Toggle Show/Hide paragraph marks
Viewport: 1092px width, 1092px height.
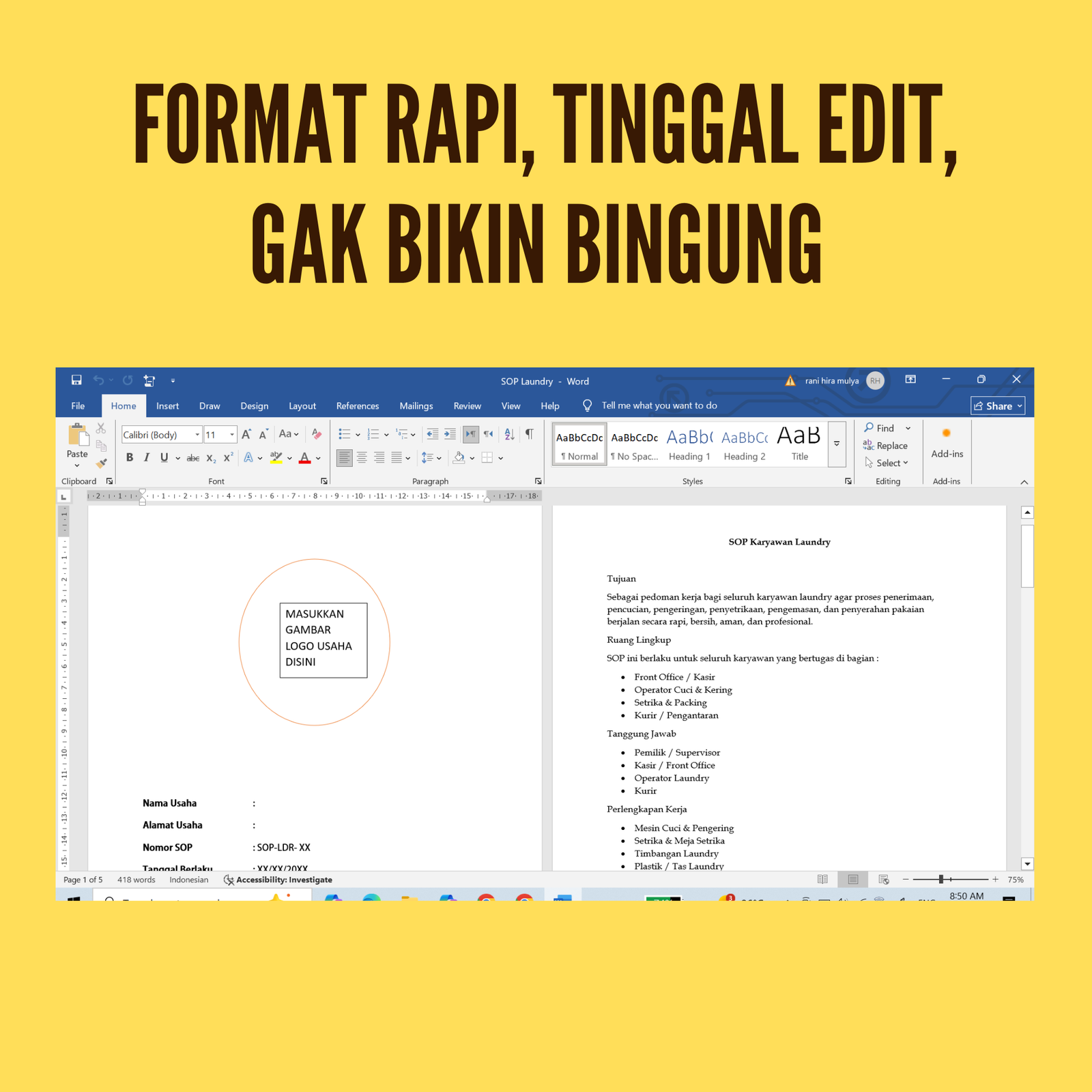click(529, 434)
